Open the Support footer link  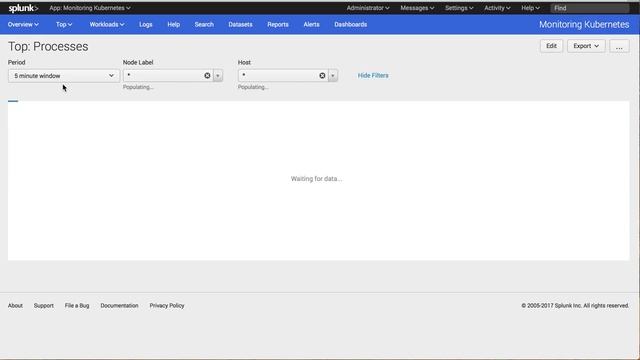(x=44, y=305)
